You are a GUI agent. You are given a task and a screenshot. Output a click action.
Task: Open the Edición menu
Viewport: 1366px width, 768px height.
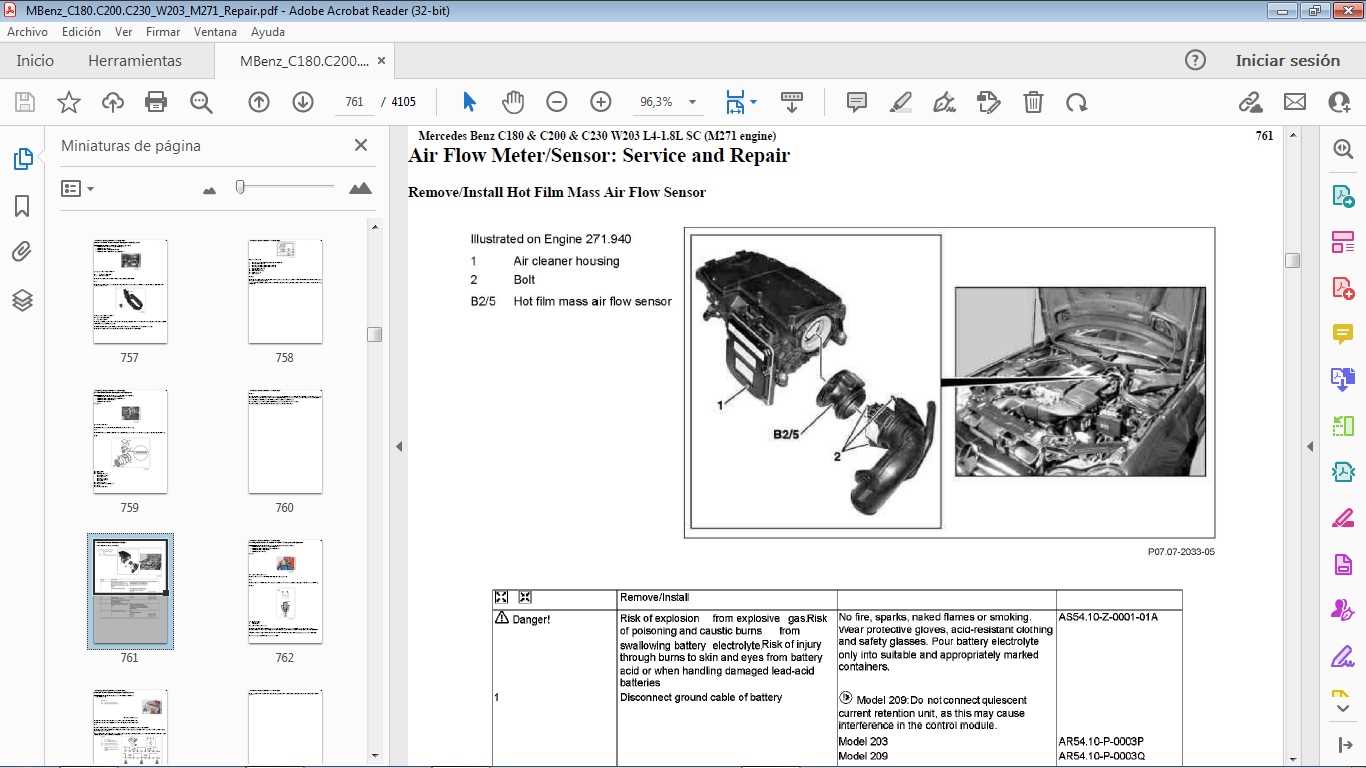click(x=81, y=32)
